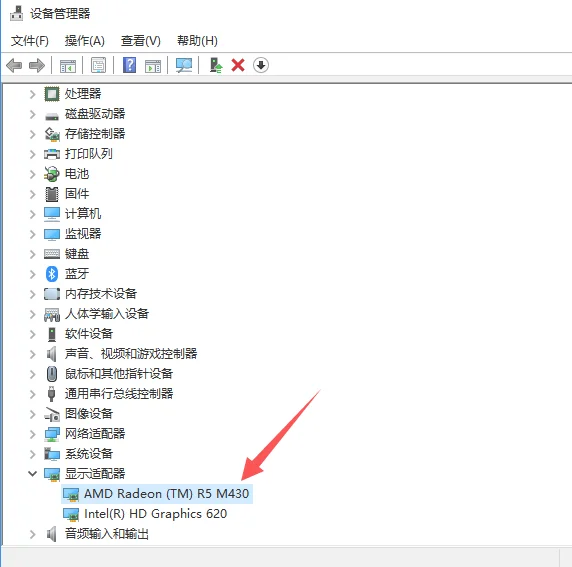Screen dimensions: 572x567
Task: Expand the 处理器 node
Action: coord(32,94)
